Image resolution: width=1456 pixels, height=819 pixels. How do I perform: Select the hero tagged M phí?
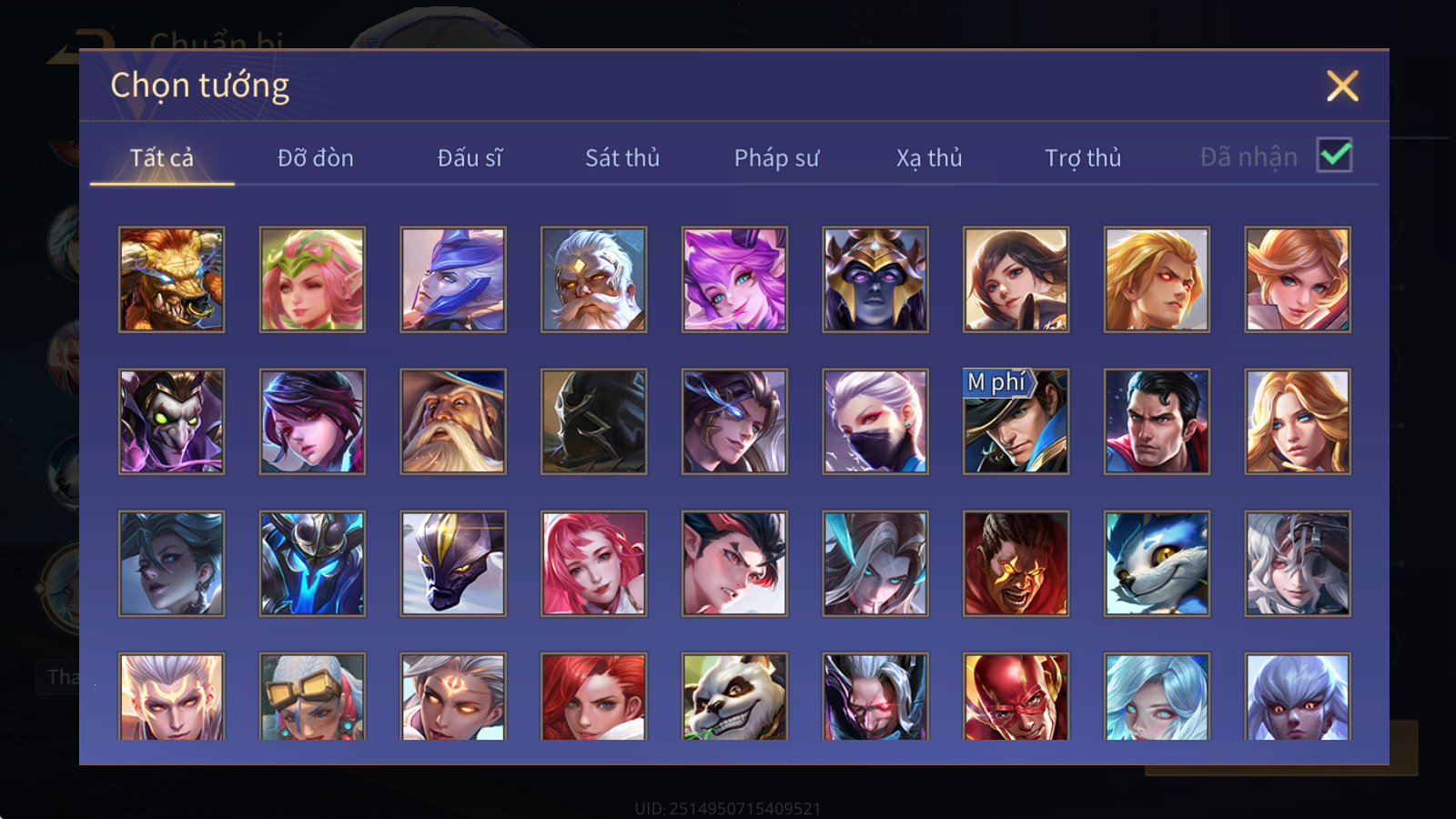click(1016, 421)
